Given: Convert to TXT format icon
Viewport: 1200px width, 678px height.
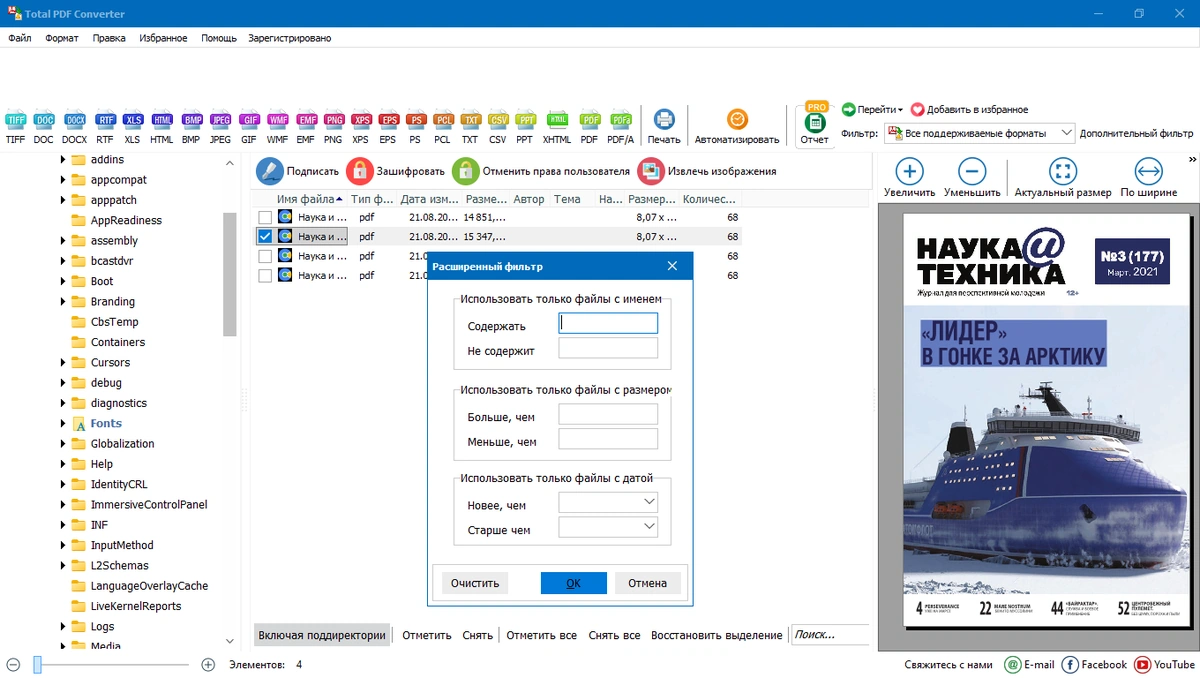Looking at the screenshot, I should click(470, 120).
